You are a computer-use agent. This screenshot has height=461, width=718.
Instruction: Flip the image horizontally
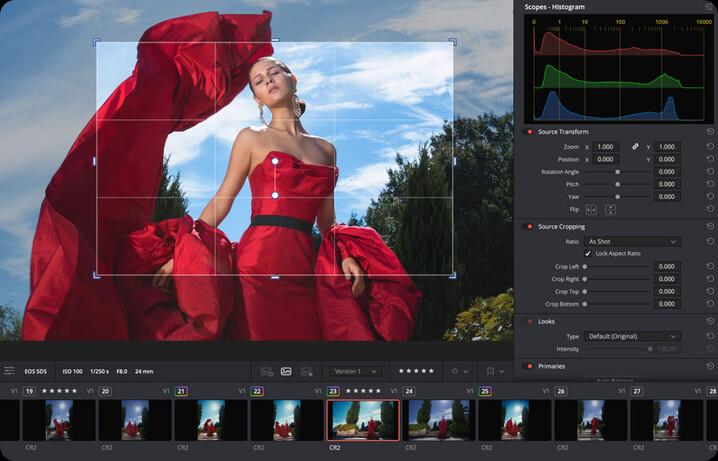pyautogui.click(x=591, y=210)
